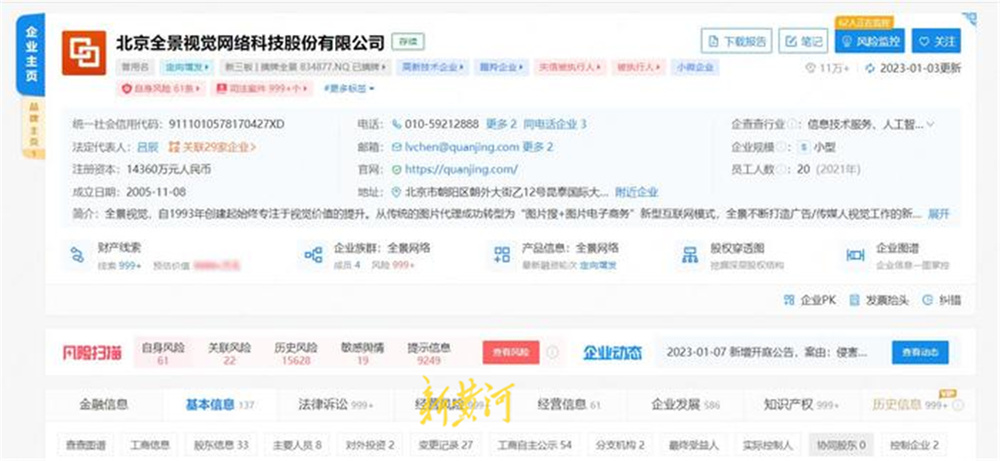
Task: Click 笔记 notes button
Action: [803, 41]
